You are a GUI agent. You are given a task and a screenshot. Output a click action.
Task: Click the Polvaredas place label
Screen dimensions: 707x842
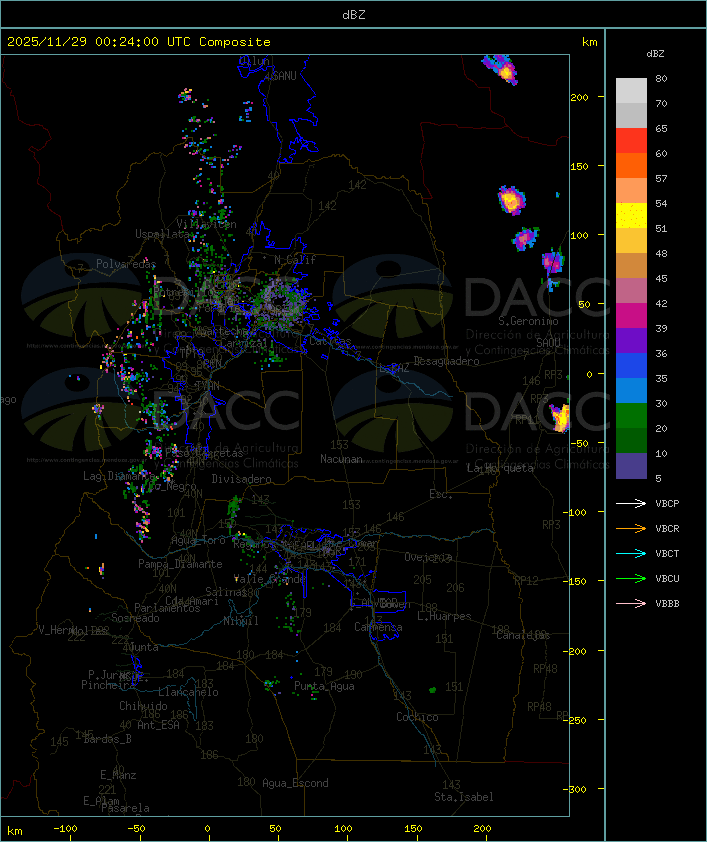(126, 264)
